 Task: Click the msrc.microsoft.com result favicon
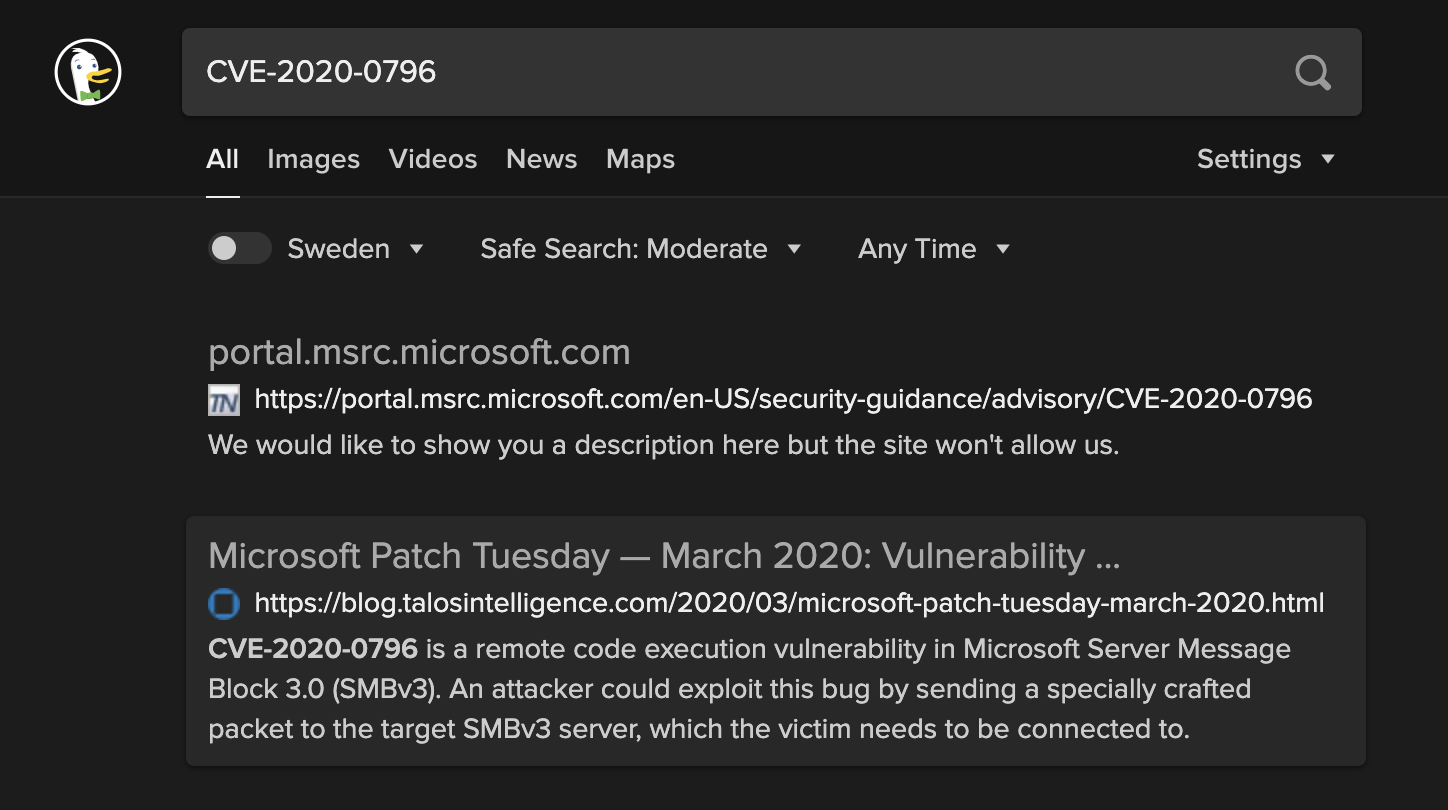[x=224, y=401]
